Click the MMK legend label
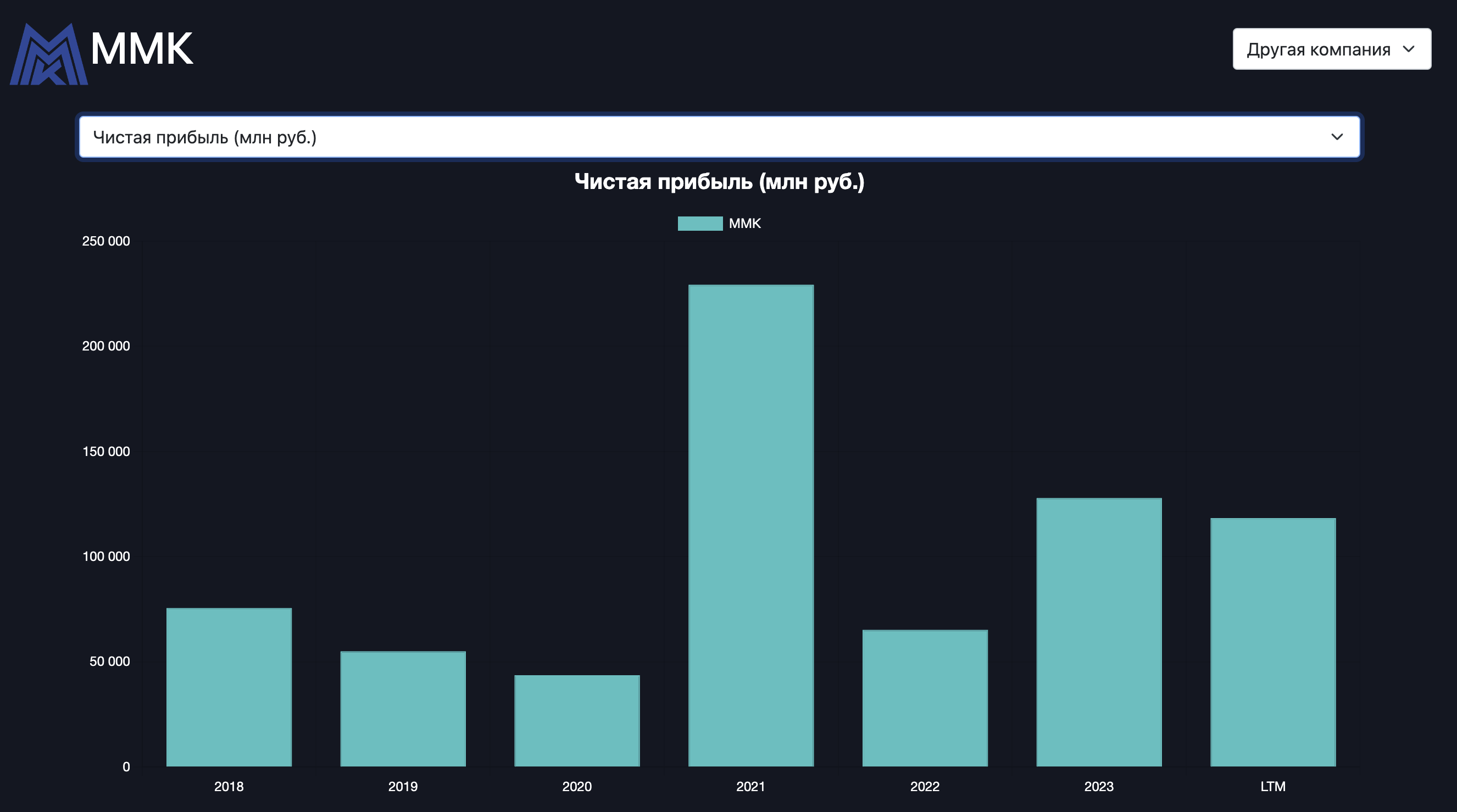 [x=744, y=224]
